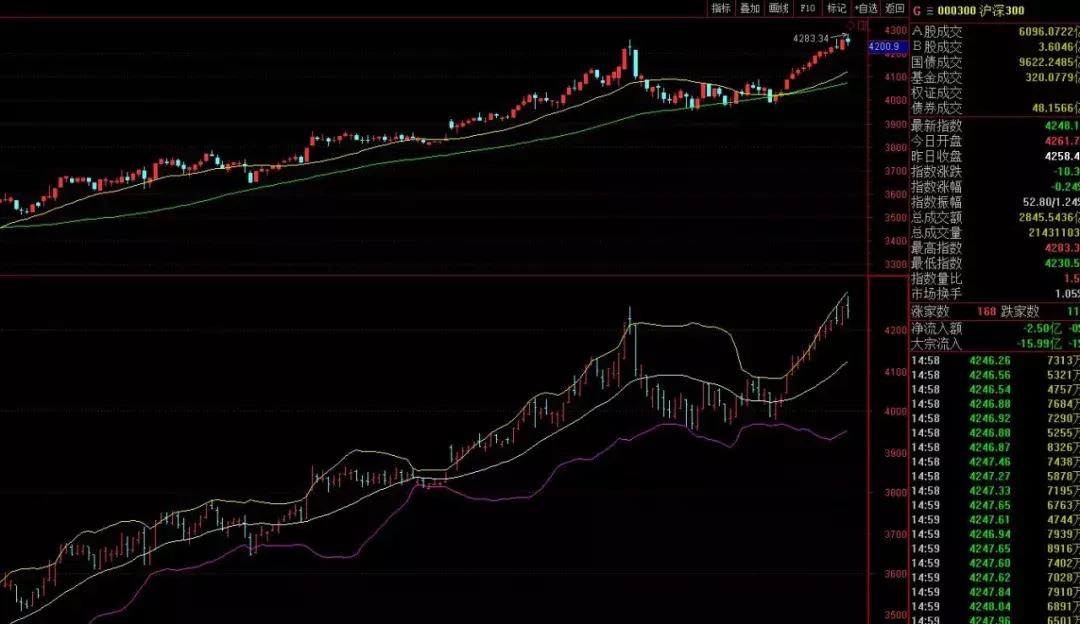The image size is (1080, 624).
Task: Open F10 company information
Action: [808, 8]
